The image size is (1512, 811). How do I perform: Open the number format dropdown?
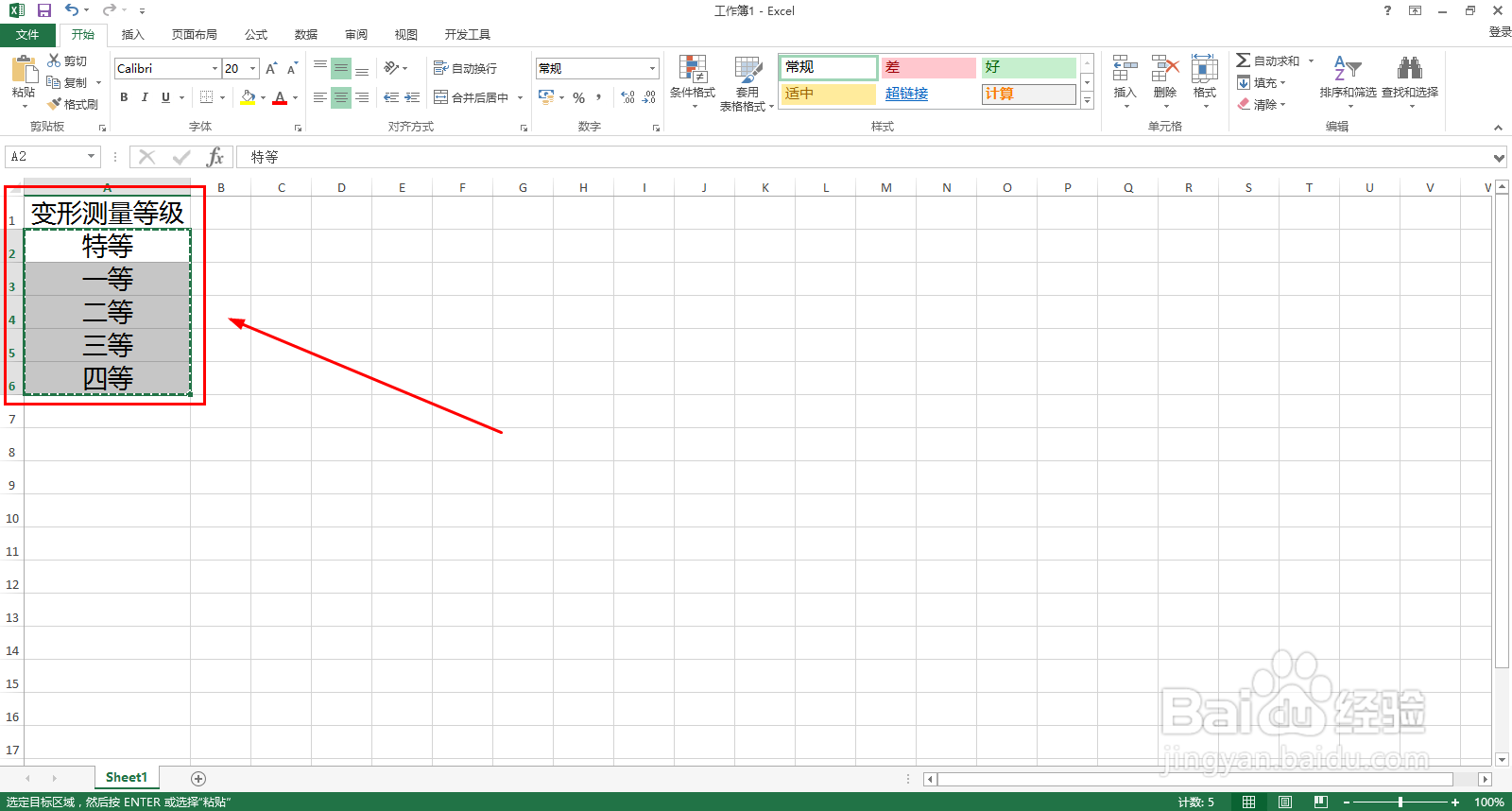point(652,68)
